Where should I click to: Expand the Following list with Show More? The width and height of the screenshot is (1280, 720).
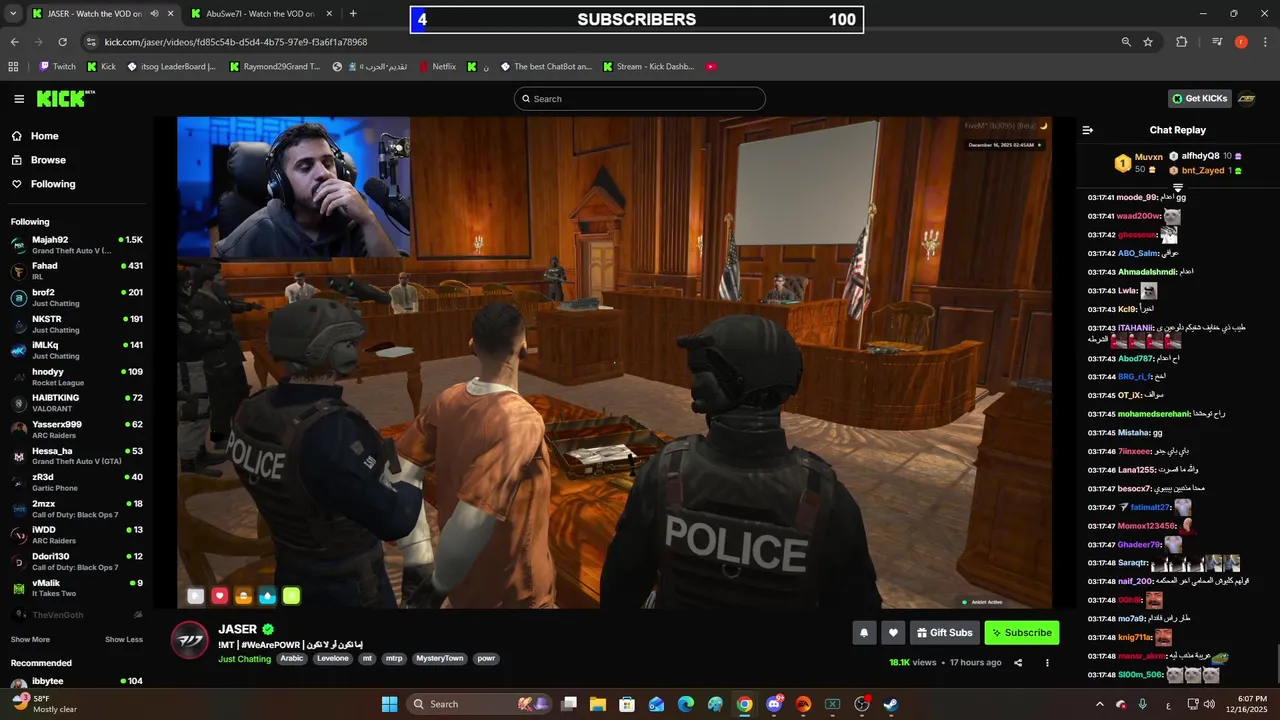pos(30,639)
